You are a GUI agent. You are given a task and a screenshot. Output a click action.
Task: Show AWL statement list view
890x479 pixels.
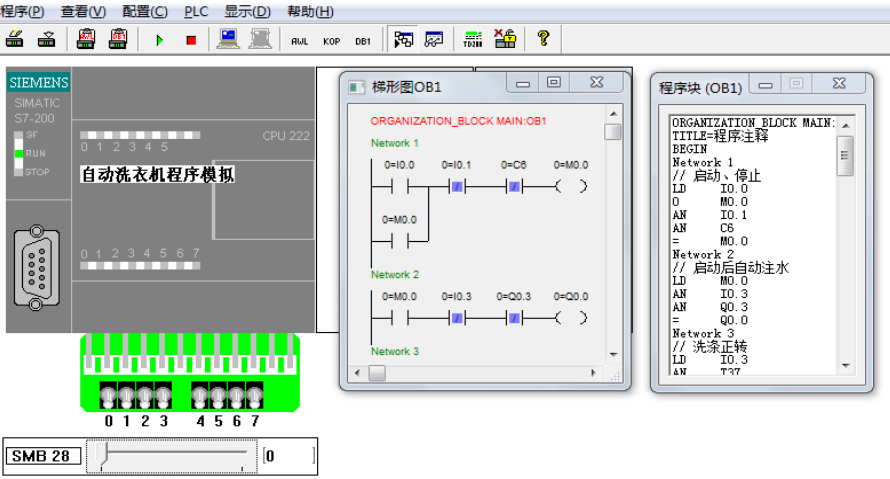[300, 41]
